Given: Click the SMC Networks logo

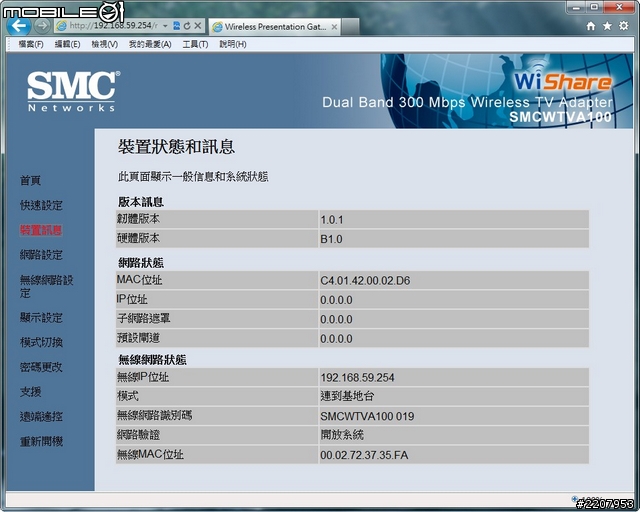Looking at the screenshot, I should click(73, 91).
